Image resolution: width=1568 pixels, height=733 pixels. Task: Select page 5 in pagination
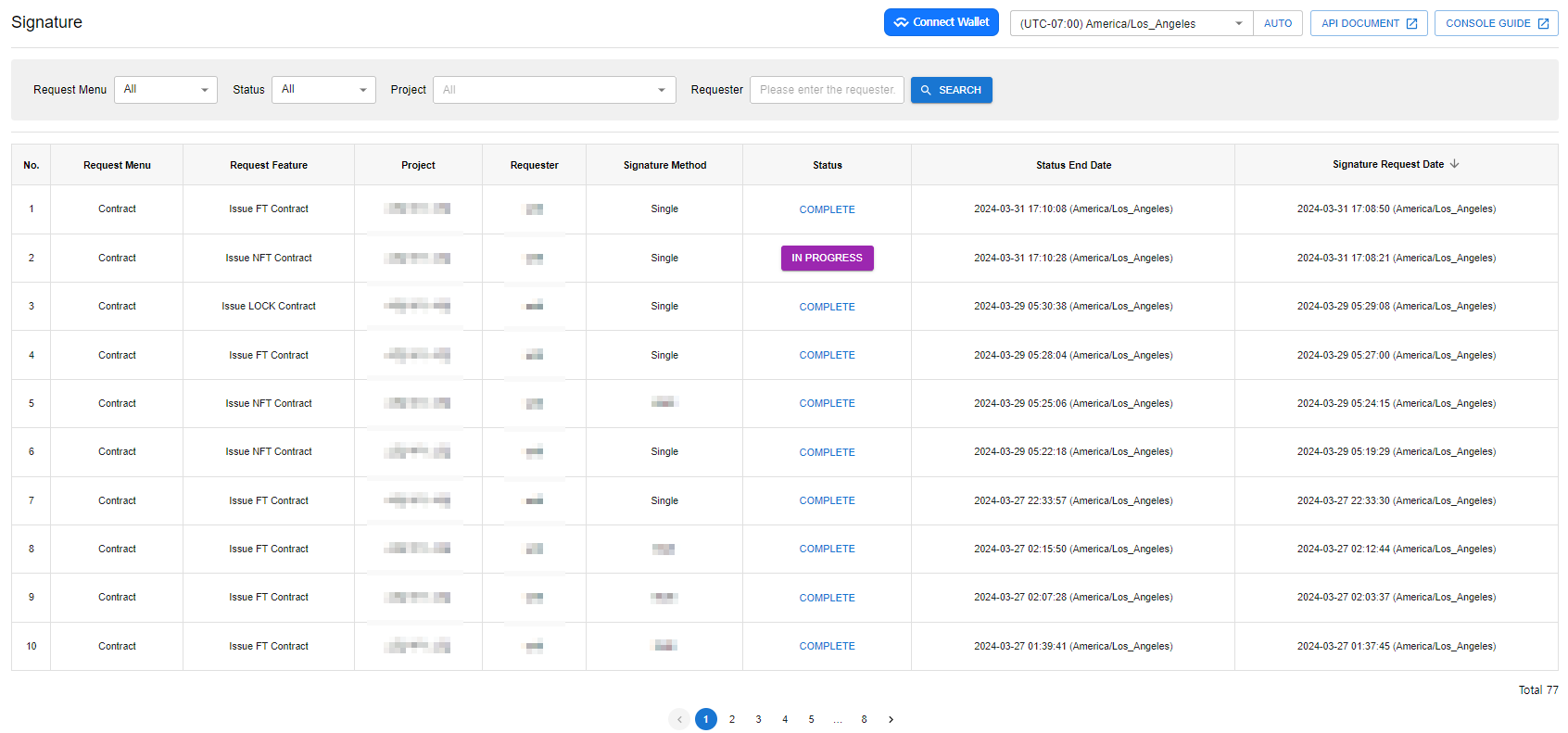coord(811,719)
